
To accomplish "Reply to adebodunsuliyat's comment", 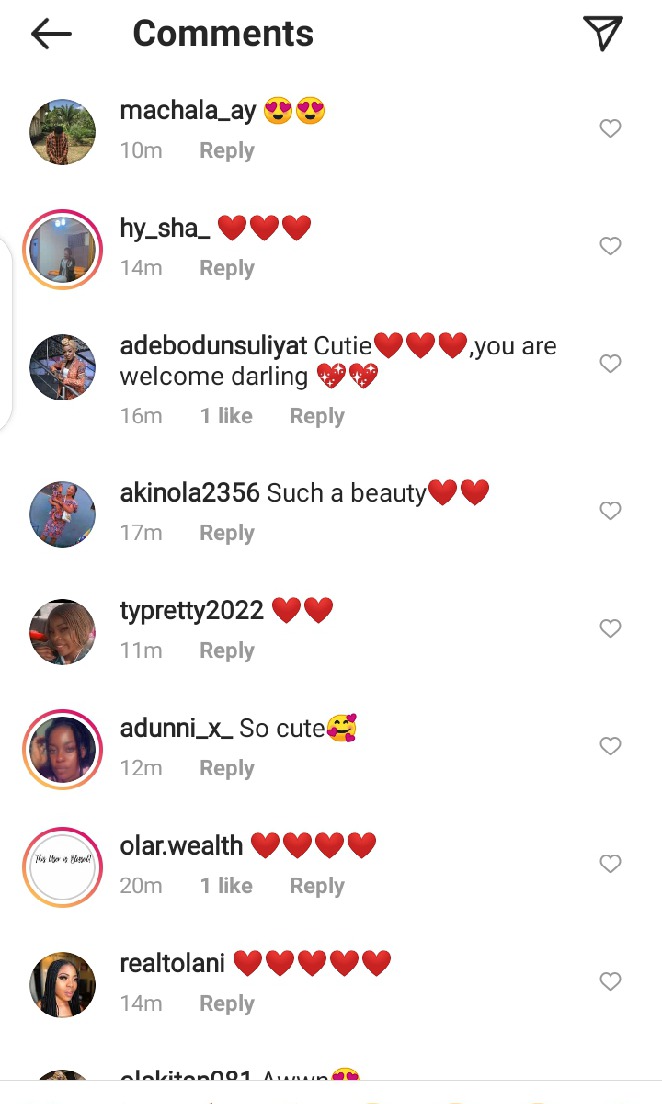I will [x=317, y=416].
